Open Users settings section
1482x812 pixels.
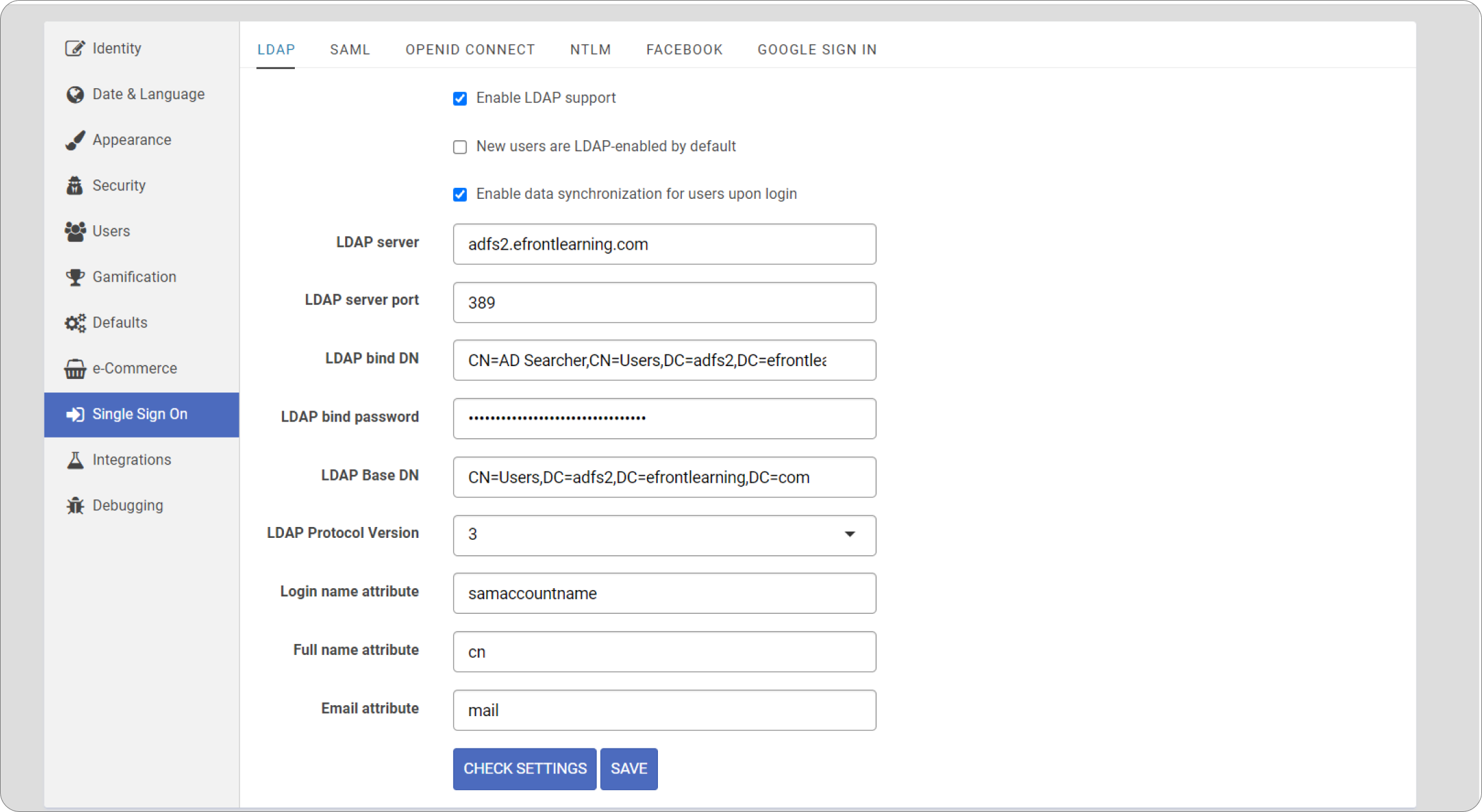(142, 232)
